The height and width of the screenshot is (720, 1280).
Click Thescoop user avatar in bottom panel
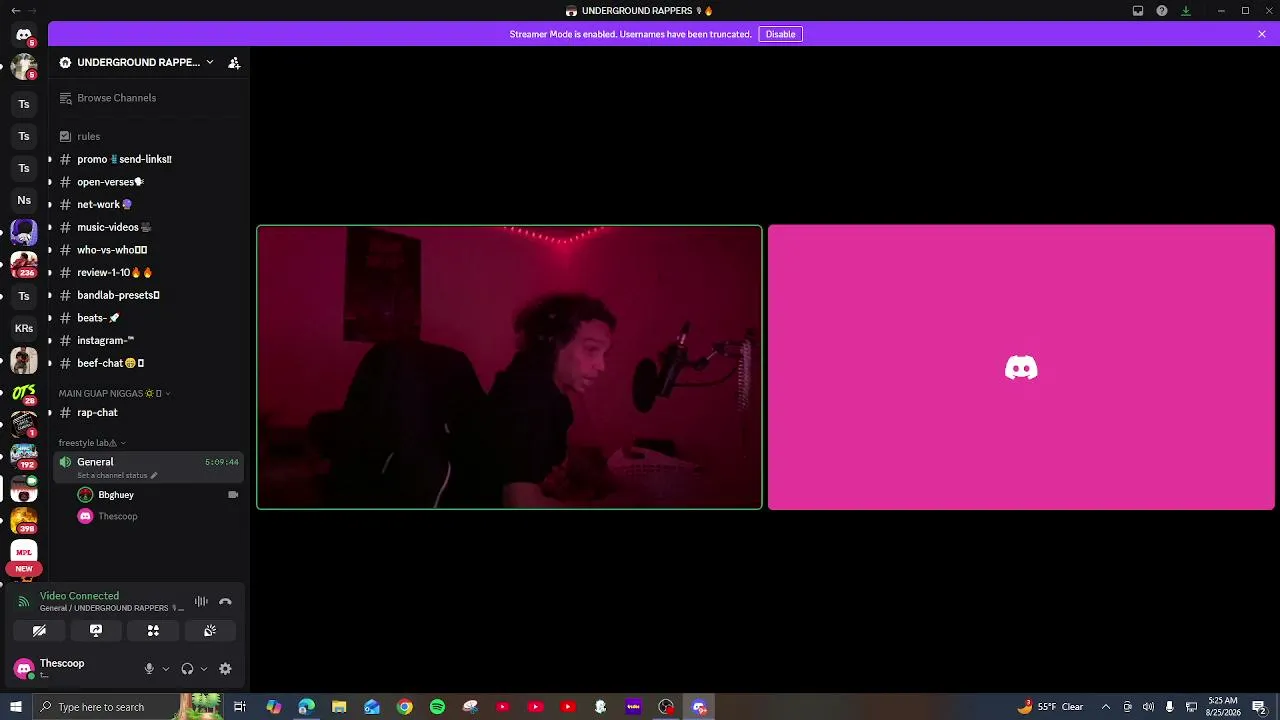point(24,669)
